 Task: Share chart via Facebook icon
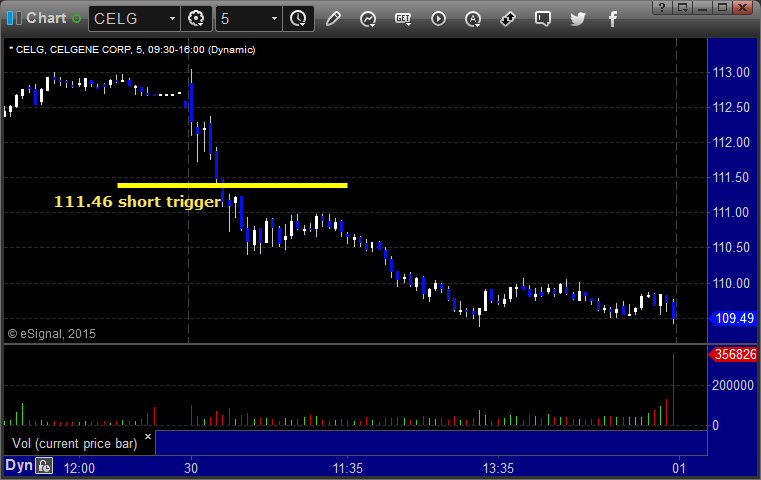tap(612, 19)
